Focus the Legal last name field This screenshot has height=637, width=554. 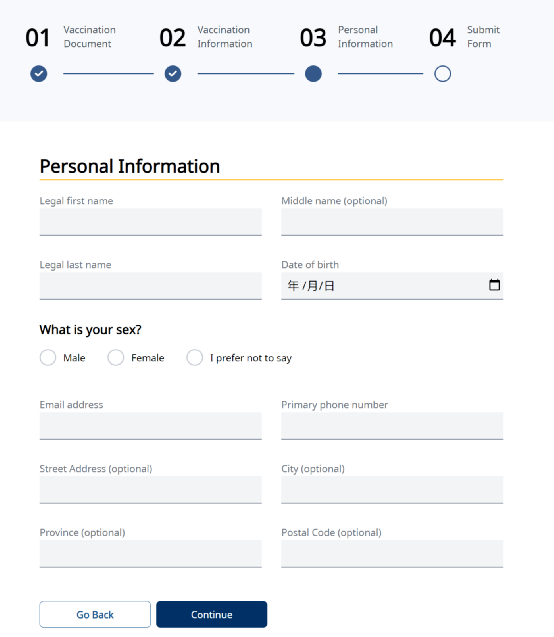[151, 286]
